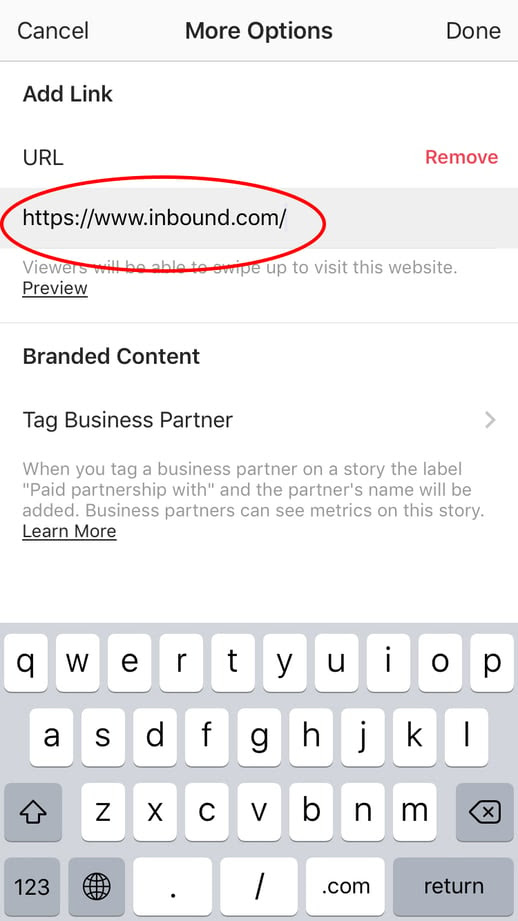
Task: Tap the shift arrow key
Action: pyautogui.click(x=32, y=812)
